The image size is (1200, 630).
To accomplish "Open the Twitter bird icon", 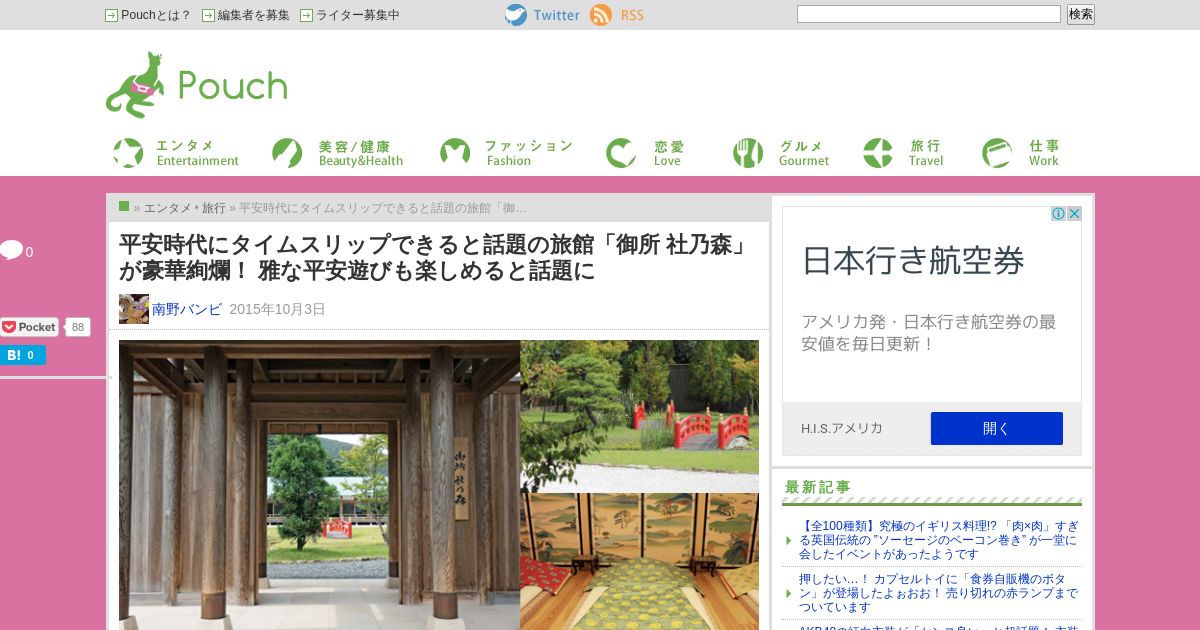I will (x=516, y=15).
